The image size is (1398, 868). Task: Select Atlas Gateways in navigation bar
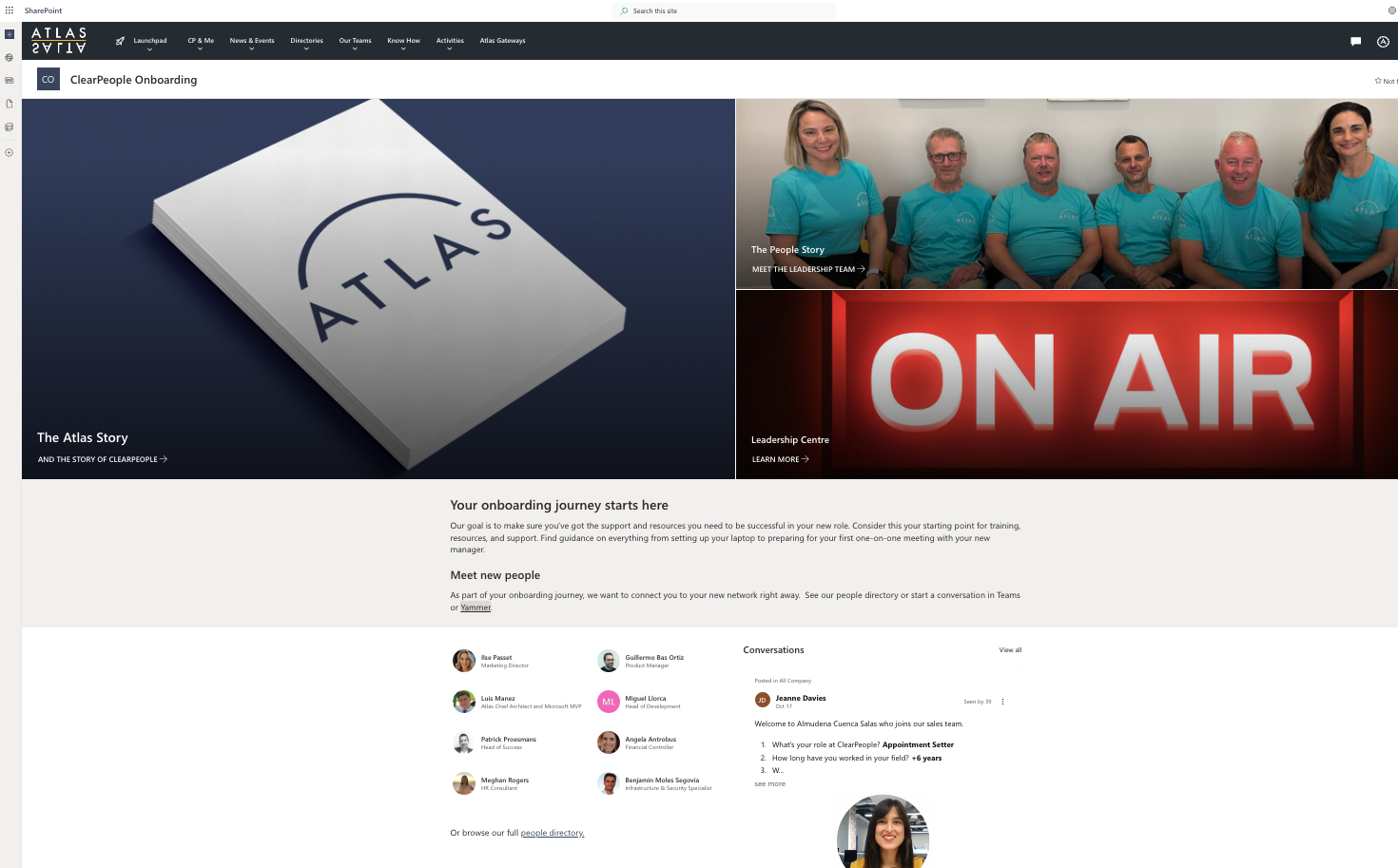(502, 41)
